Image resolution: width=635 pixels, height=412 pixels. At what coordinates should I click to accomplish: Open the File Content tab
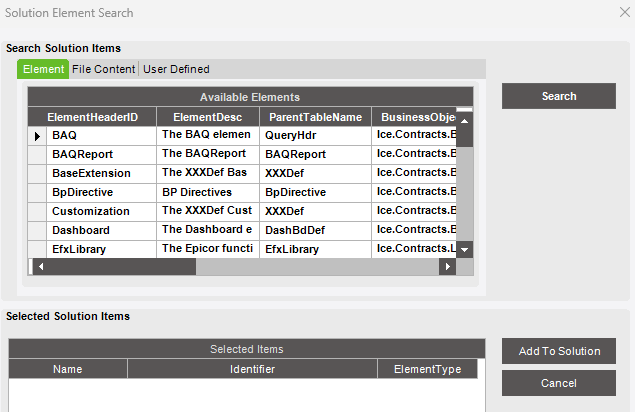point(104,69)
